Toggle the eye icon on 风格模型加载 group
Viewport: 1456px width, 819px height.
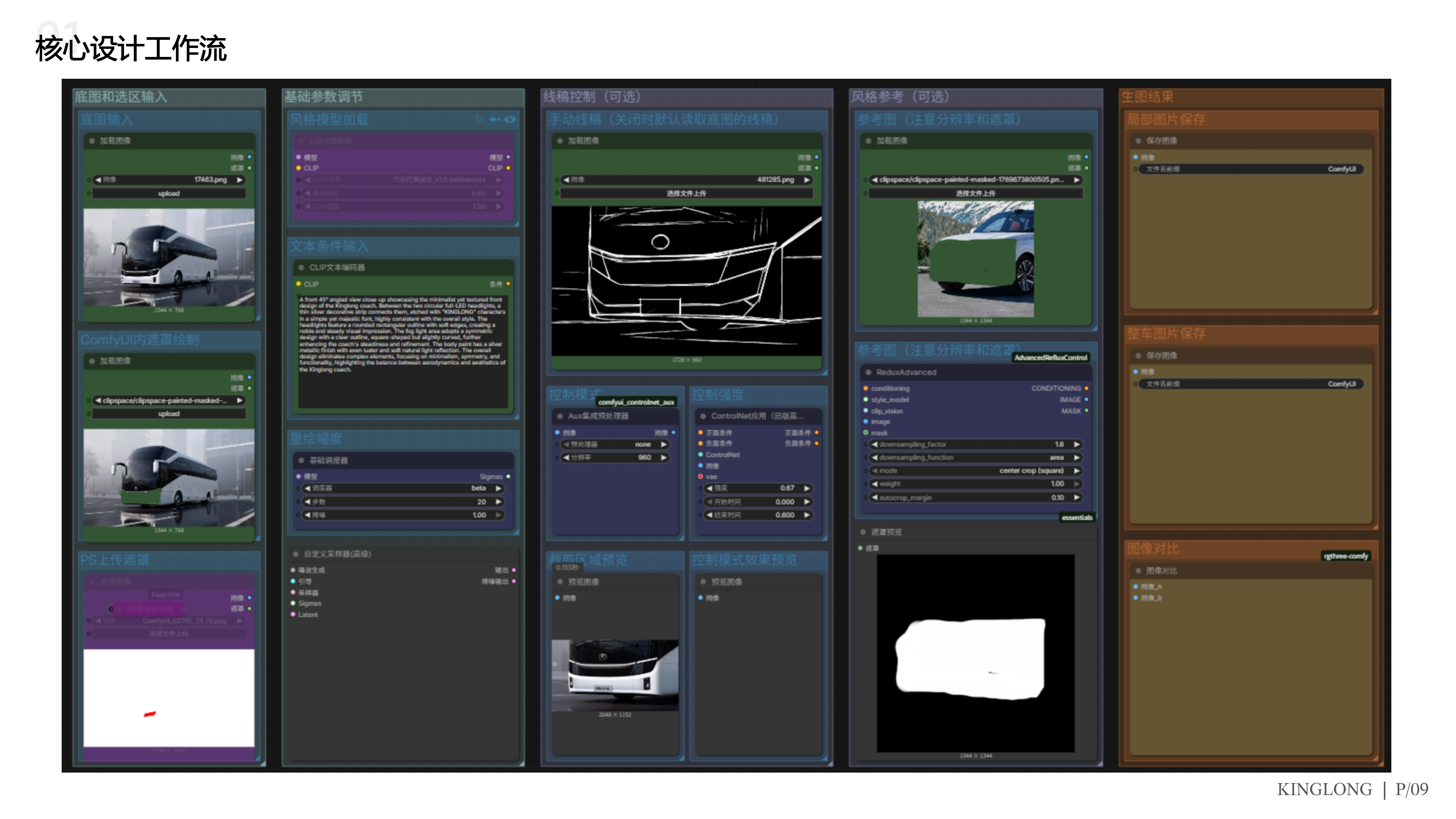(510, 119)
